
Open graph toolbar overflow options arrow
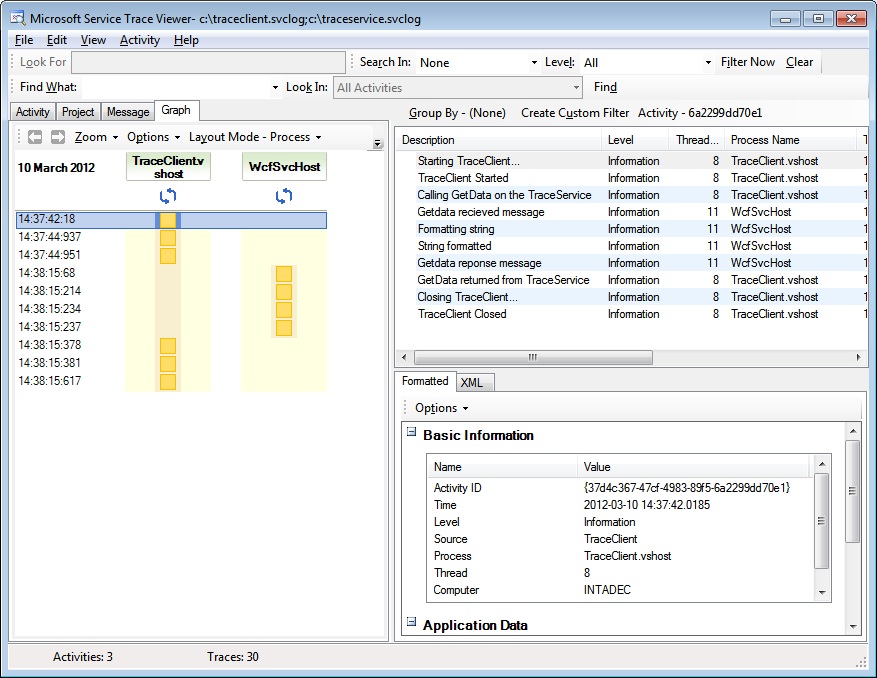pyautogui.click(x=378, y=144)
